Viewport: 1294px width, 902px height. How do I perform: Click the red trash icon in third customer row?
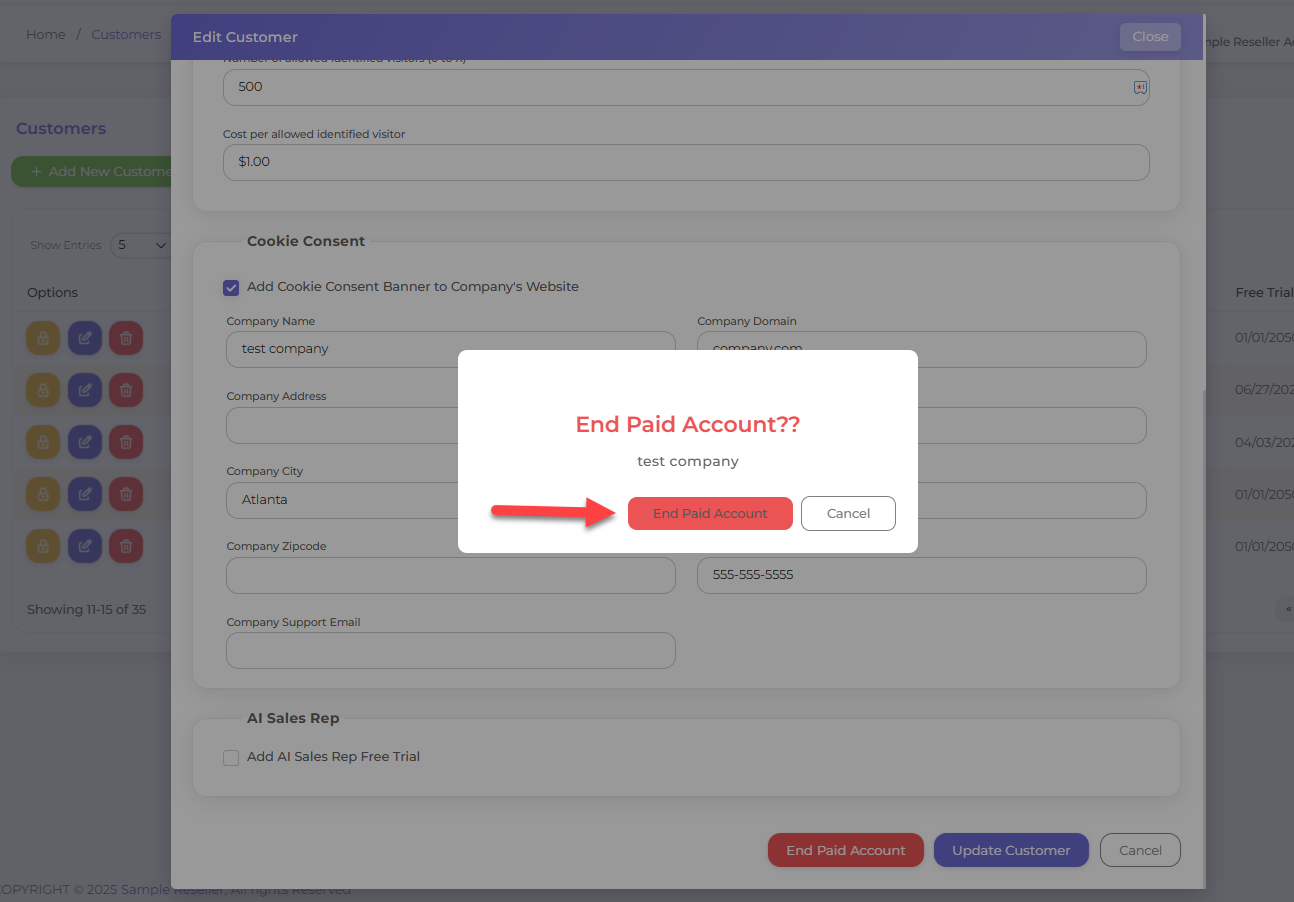click(x=126, y=442)
